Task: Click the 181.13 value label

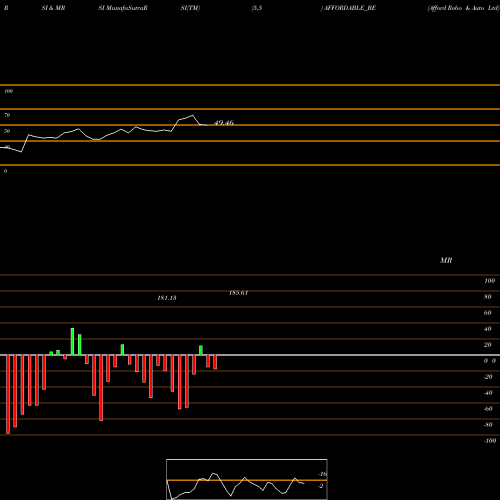Action: [x=167, y=298]
